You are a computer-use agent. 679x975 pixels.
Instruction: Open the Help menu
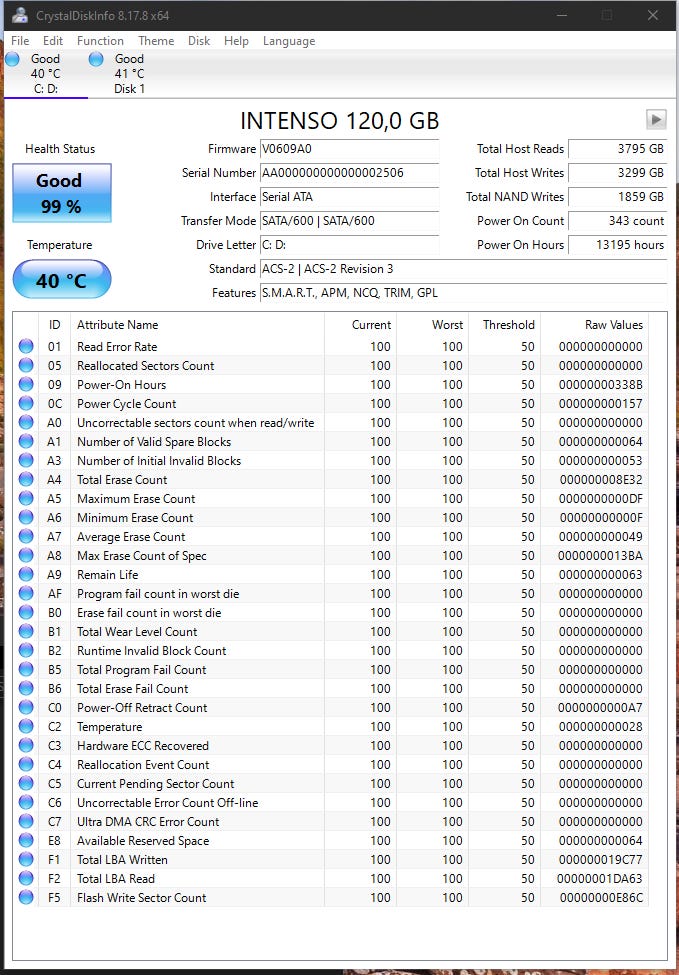236,41
